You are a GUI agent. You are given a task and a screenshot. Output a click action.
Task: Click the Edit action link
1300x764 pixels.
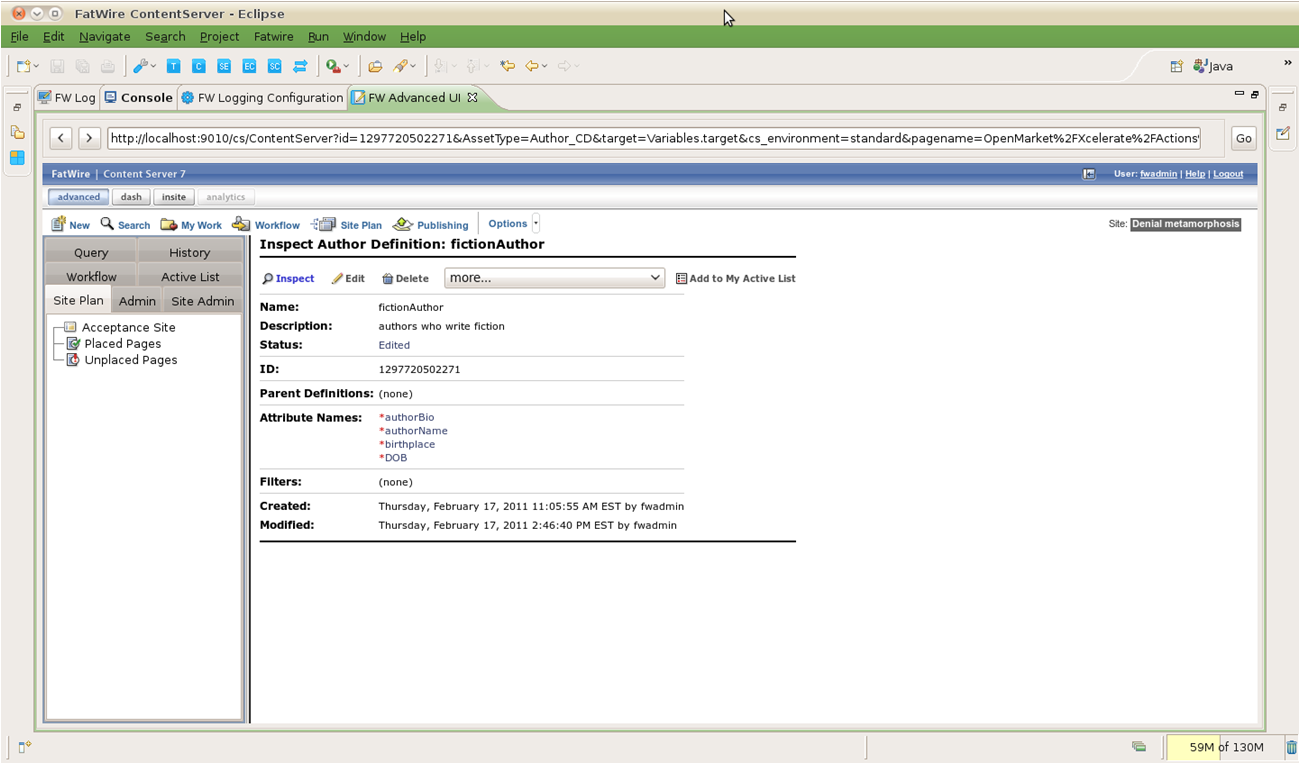tap(348, 279)
